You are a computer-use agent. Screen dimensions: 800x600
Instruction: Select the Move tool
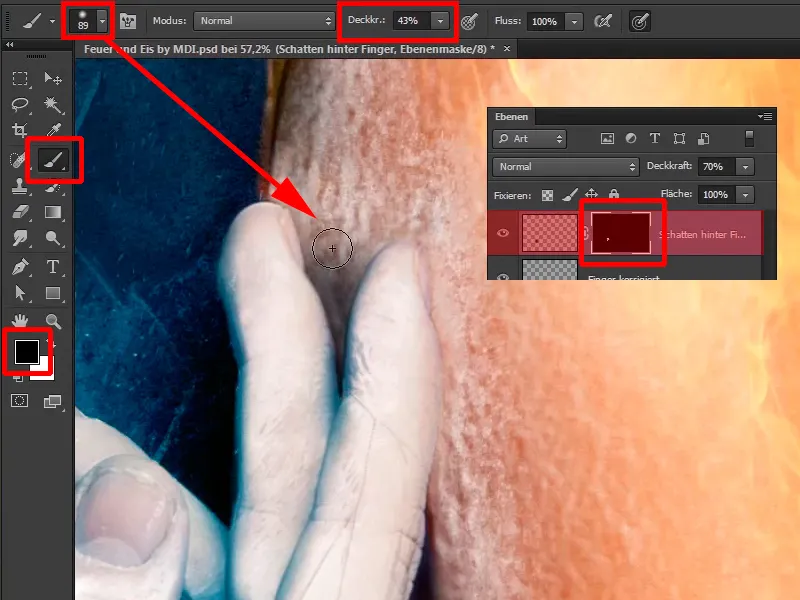click(53, 79)
